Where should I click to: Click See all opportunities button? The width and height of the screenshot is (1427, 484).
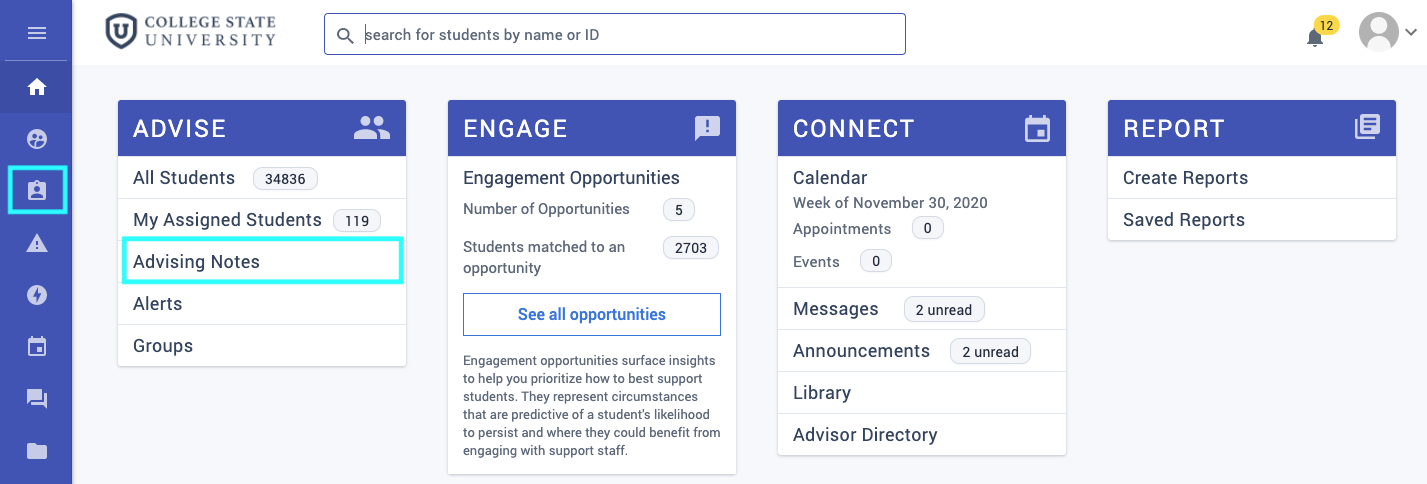pos(592,314)
